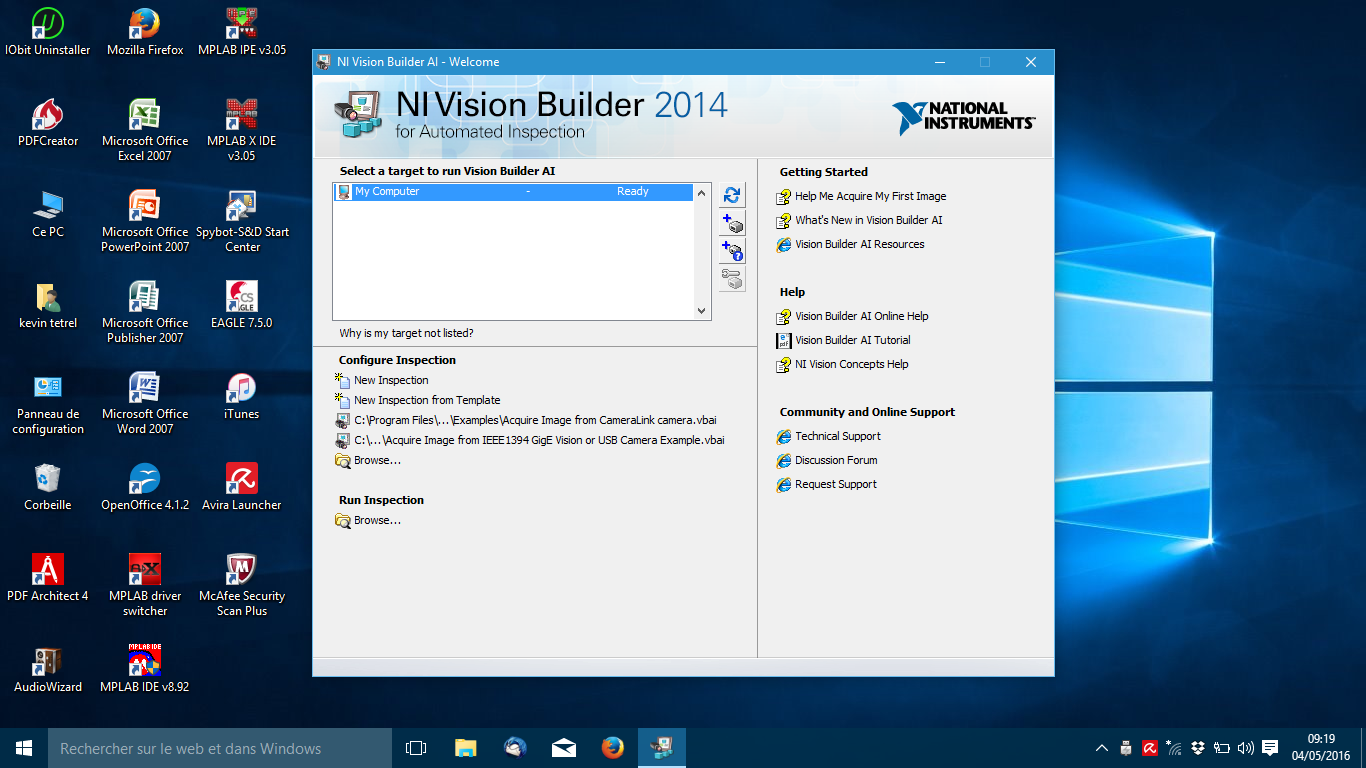Viewport: 1366px width, 768px height.
Task: Click Panneau de configuration desktop icon
Action: click(48, 403)
